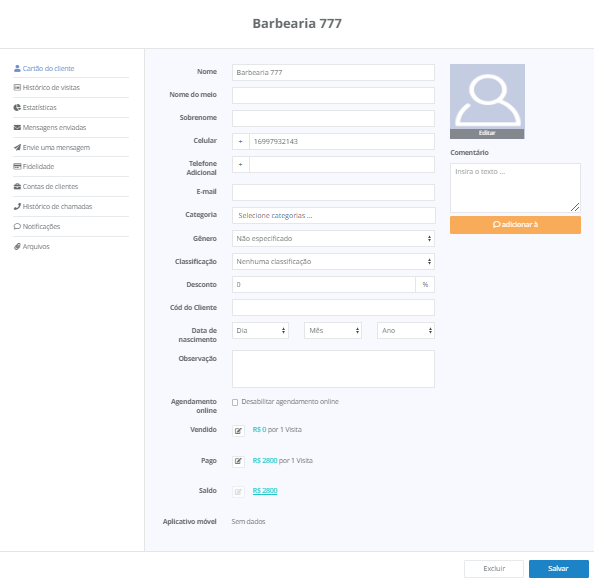Click the Histórico de chamadas phone icon
Screen dimensions: 594x584
click(17, 206)
